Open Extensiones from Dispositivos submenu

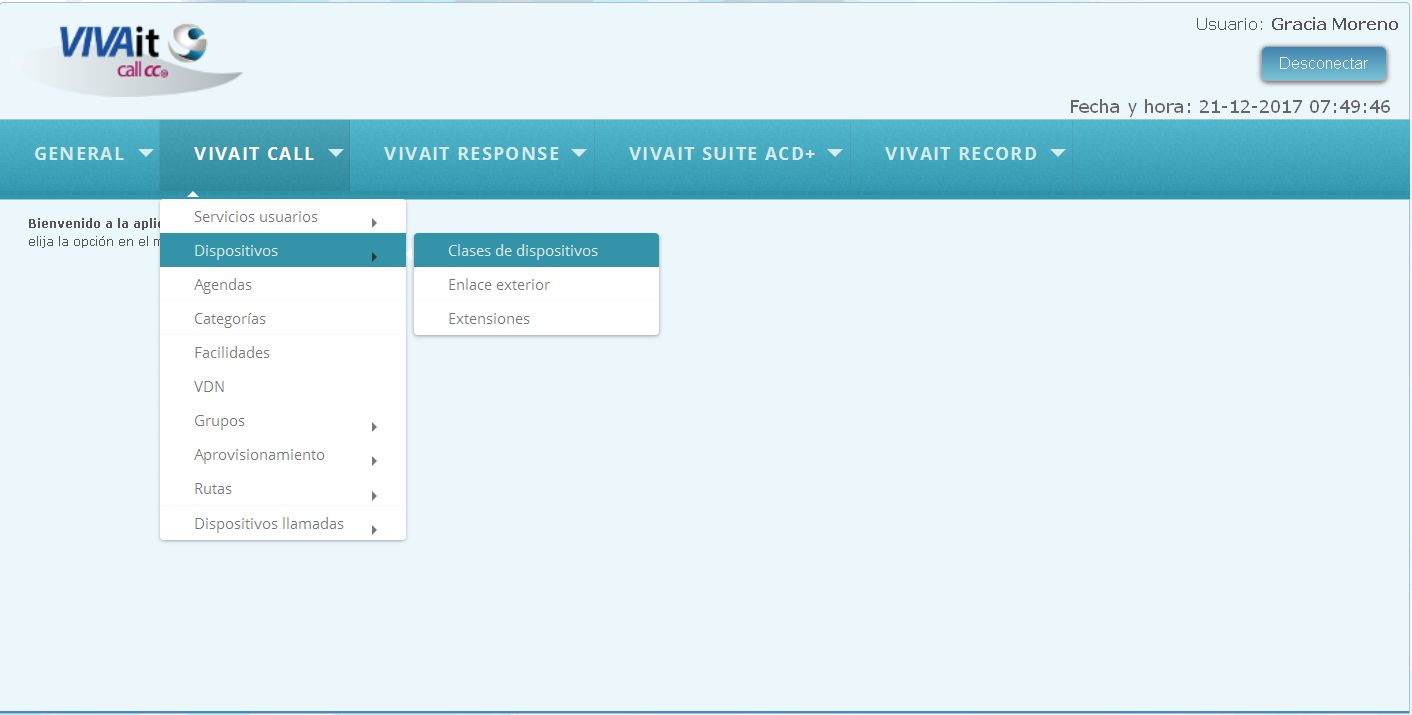click(x=536, y=318)
